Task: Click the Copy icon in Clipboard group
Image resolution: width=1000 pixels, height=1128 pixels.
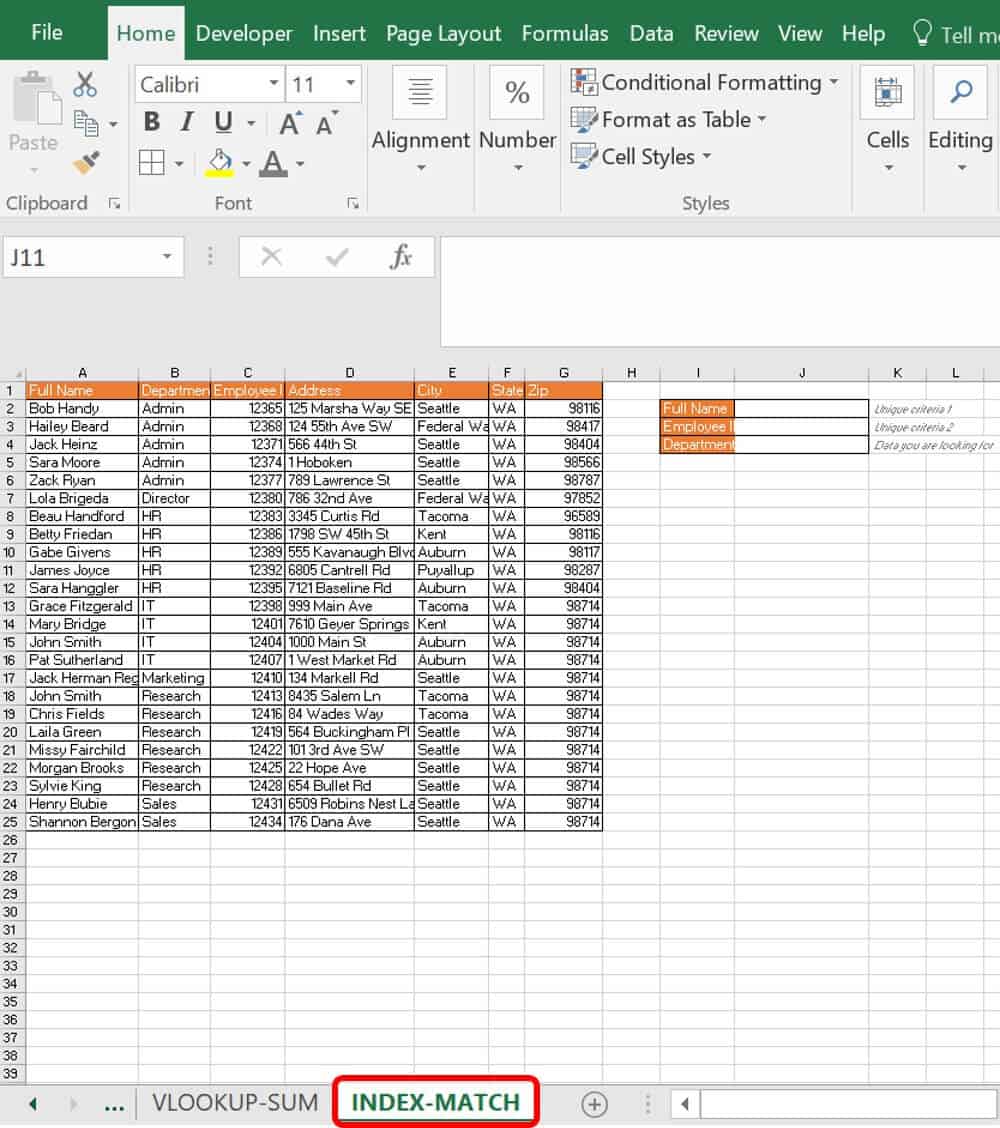Action: point(87,124)
